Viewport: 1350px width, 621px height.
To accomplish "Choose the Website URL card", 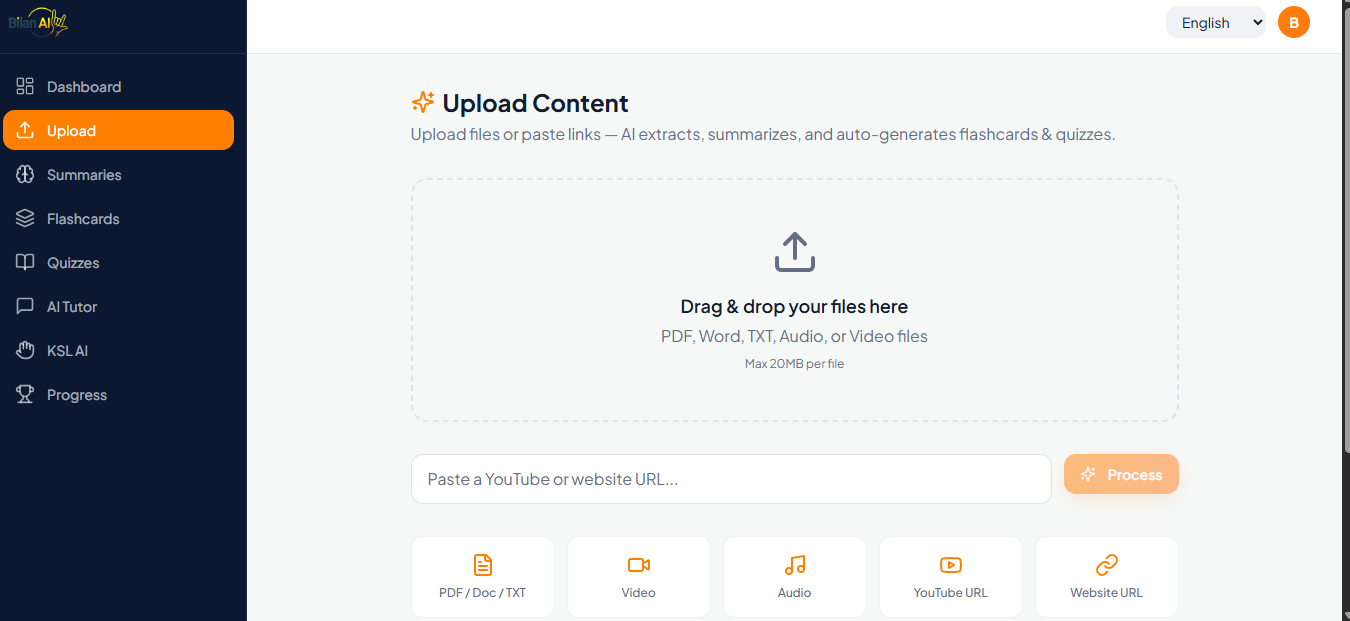I will [1107, 577].
